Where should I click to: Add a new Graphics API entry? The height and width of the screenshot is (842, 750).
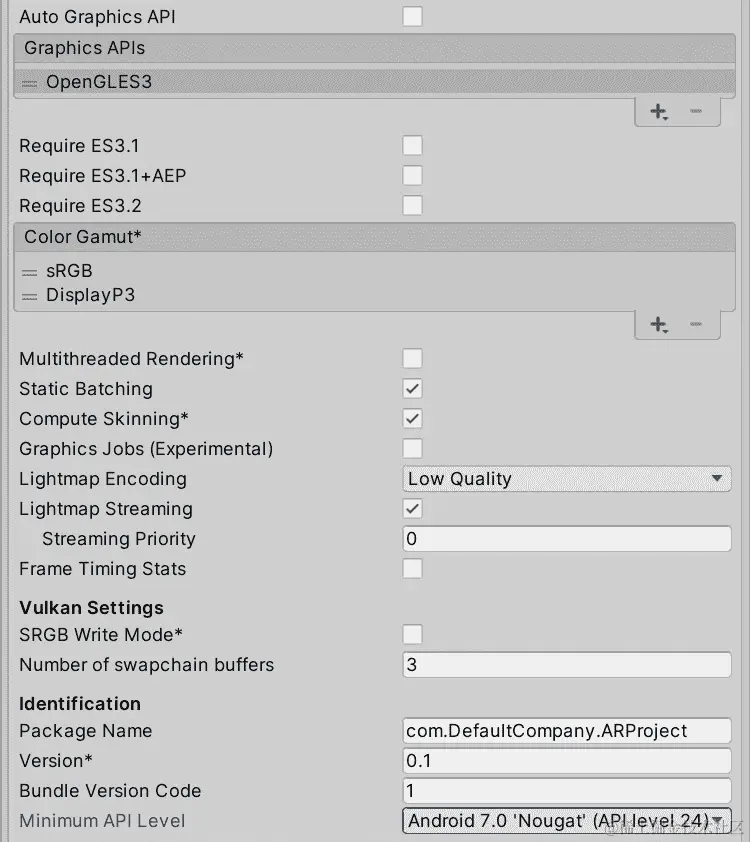tap(659, 111)
